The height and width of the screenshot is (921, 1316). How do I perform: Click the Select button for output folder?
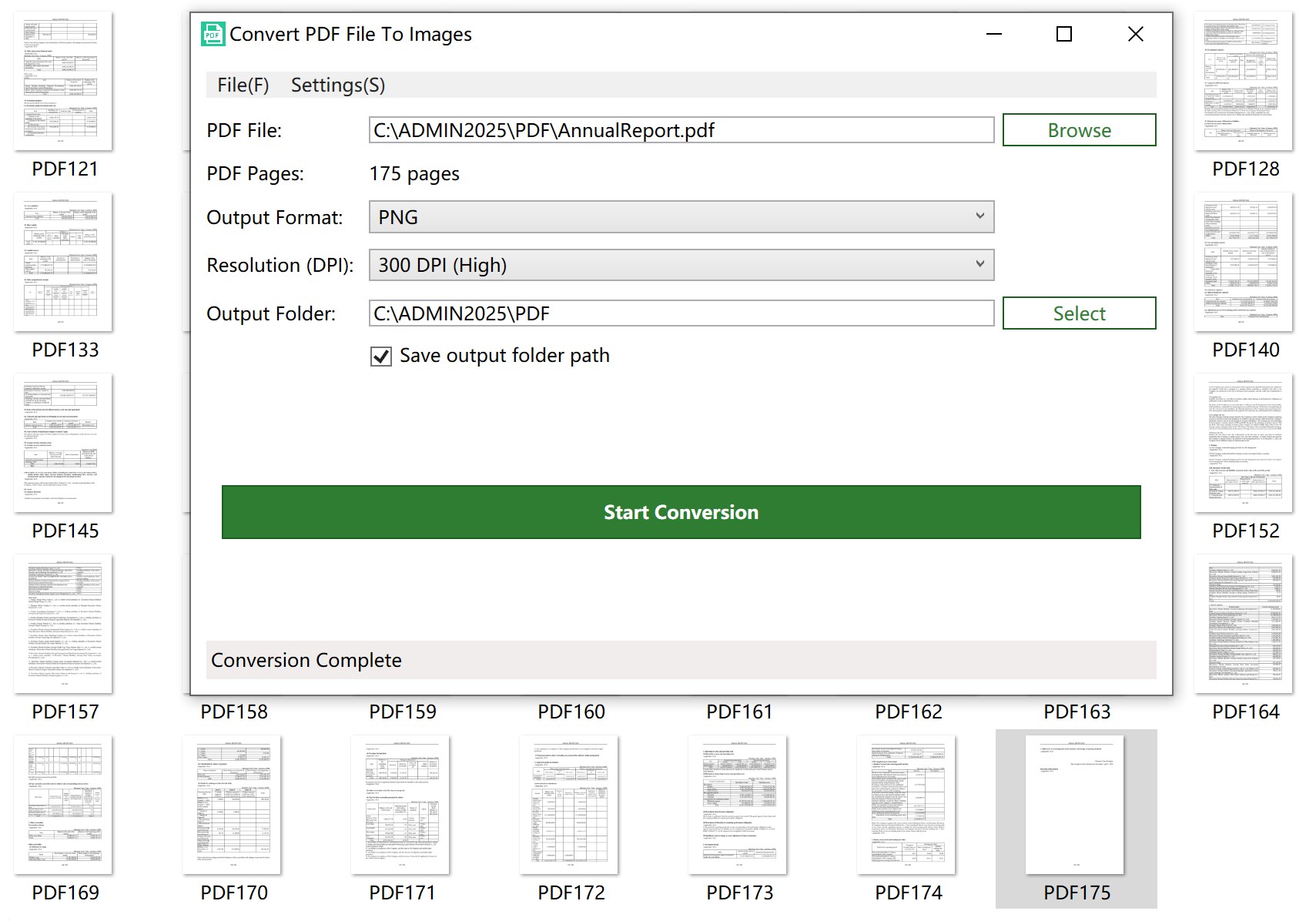[x=1079, y=313]
